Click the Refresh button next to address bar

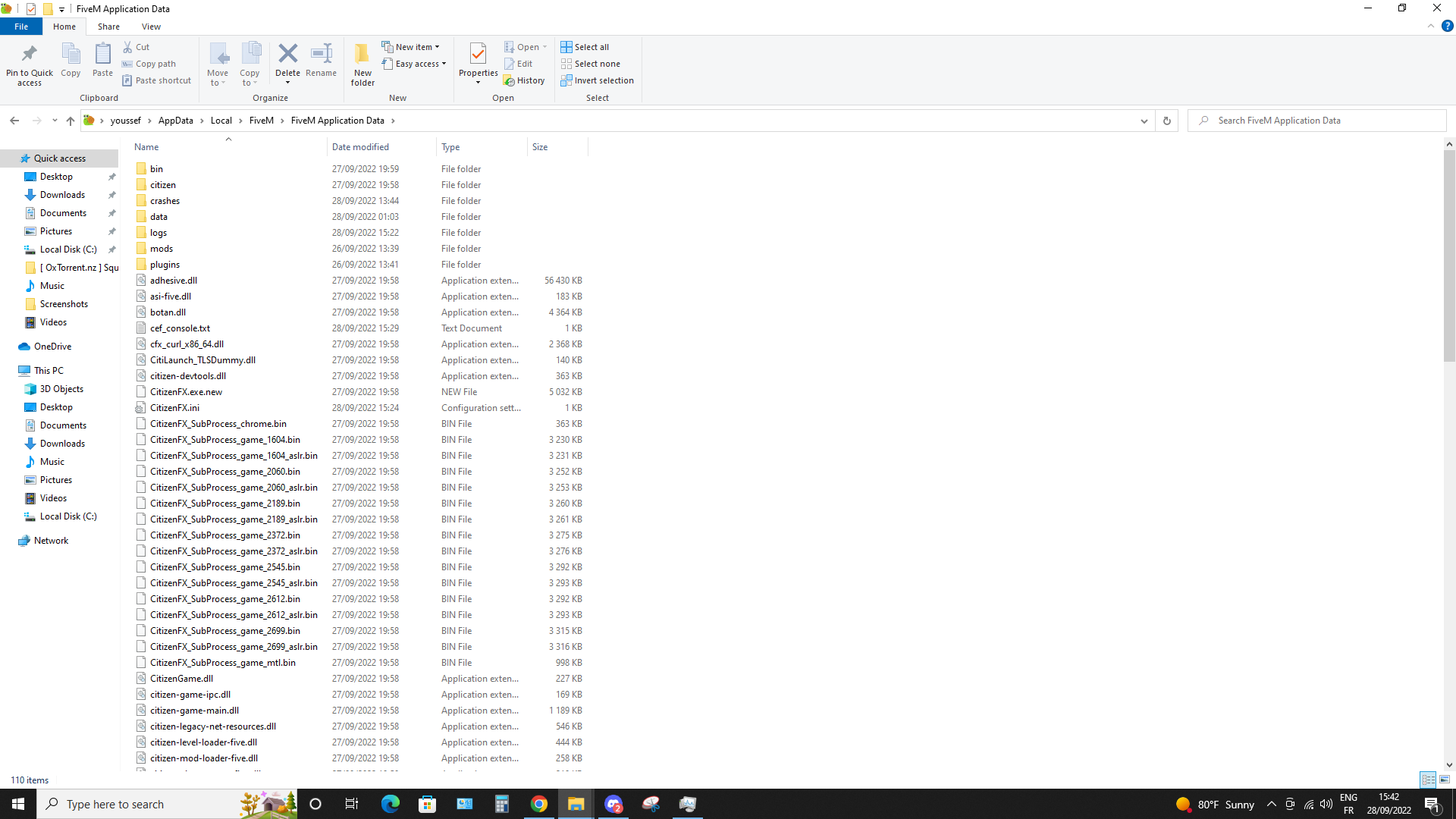(x=1166, y=121)
